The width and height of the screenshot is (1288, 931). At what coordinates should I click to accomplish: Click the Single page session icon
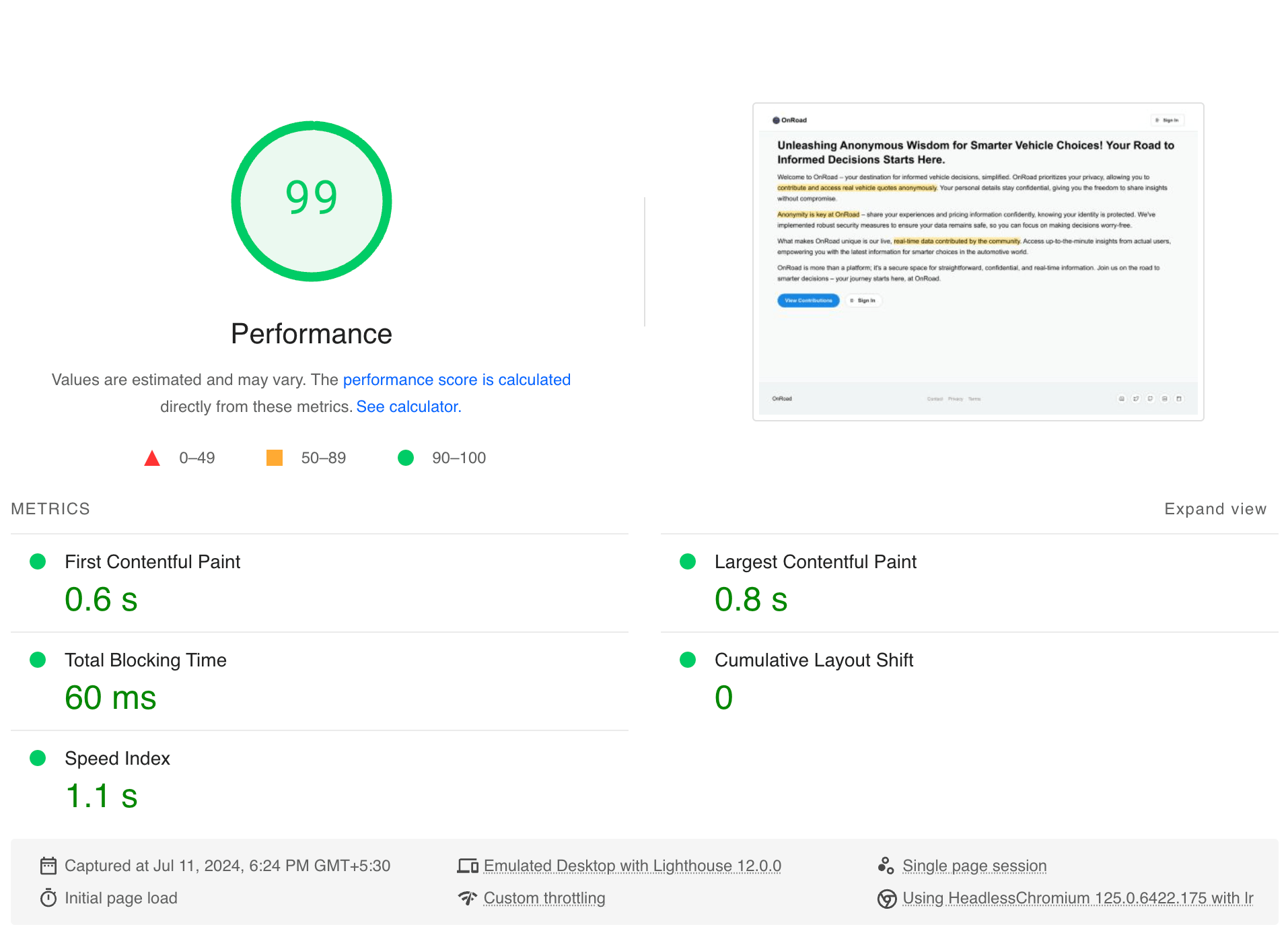point(887,866)
